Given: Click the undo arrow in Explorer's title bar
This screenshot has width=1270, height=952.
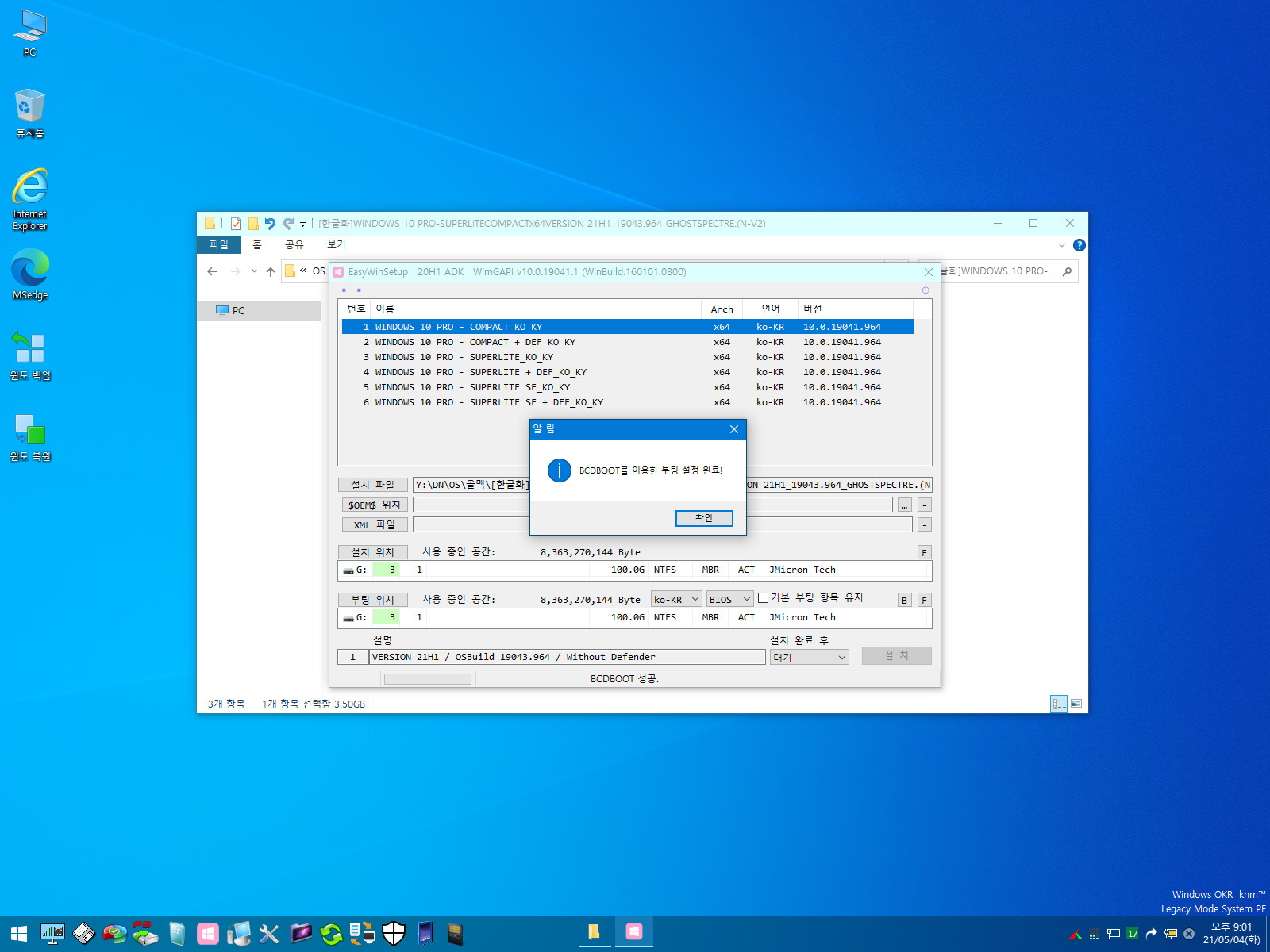Looking at the screenshot, I should (x=270, y=224).
